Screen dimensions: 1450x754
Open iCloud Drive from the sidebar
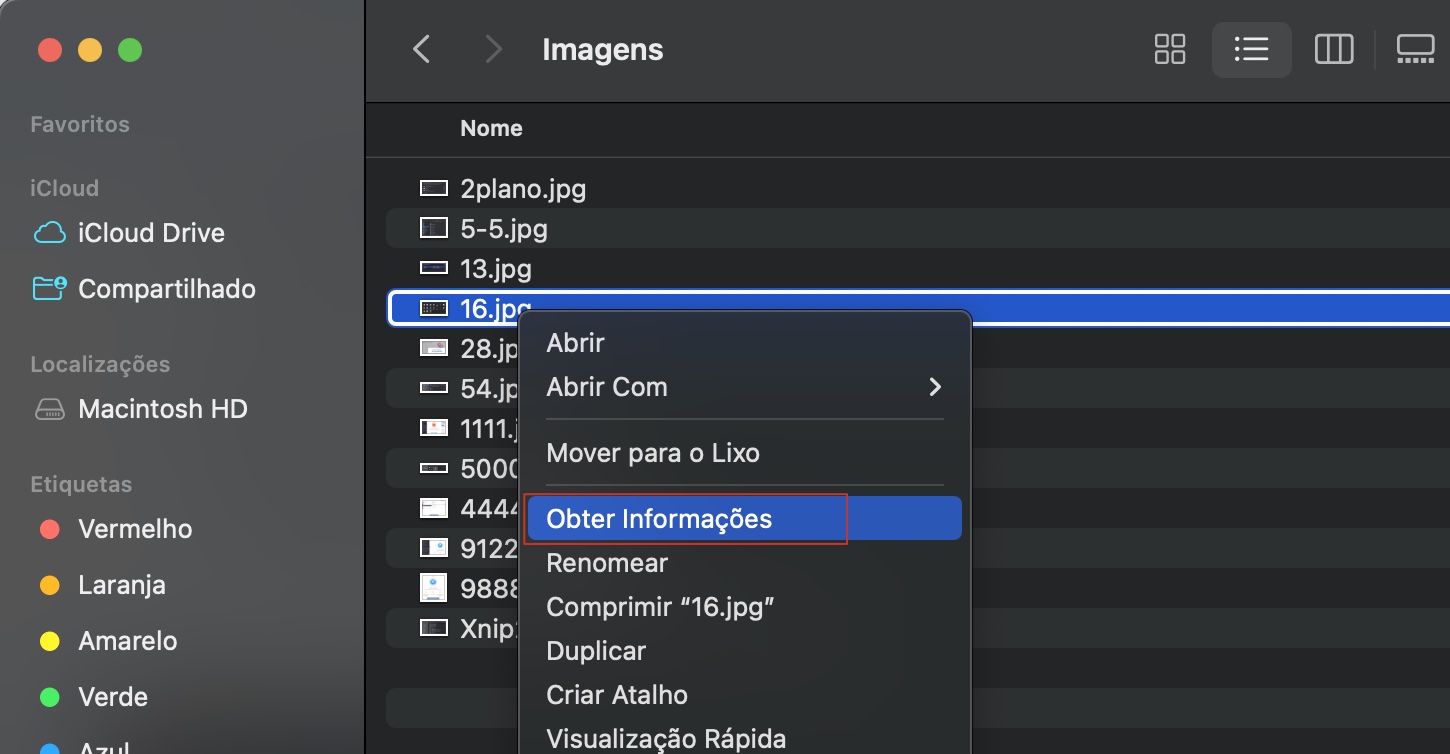pyautogui.click(x=151, y=232)
